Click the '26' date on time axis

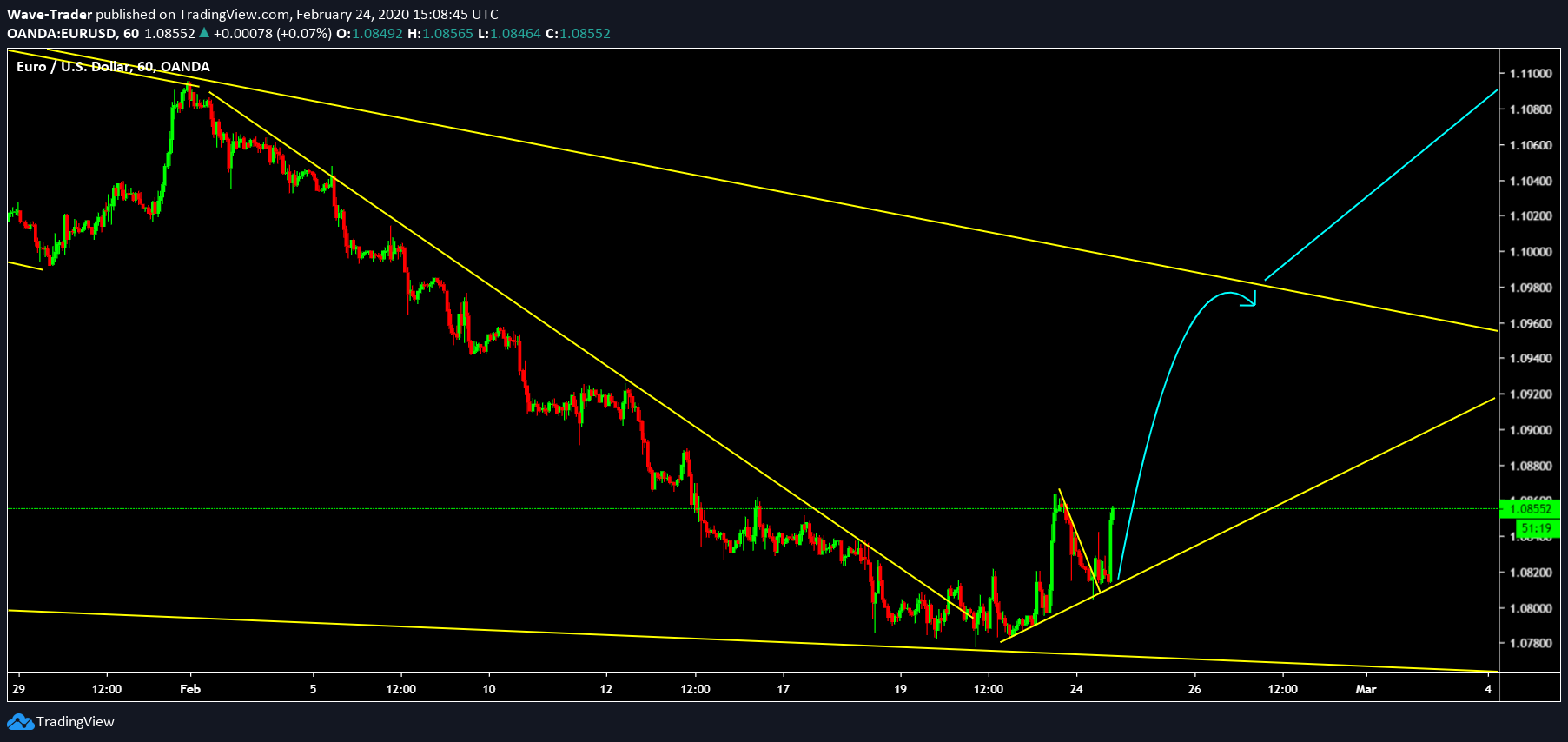1194,689
